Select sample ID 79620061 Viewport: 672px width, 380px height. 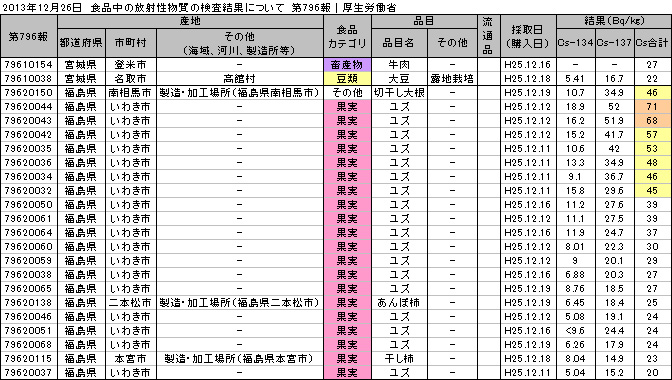pos(28,218)
